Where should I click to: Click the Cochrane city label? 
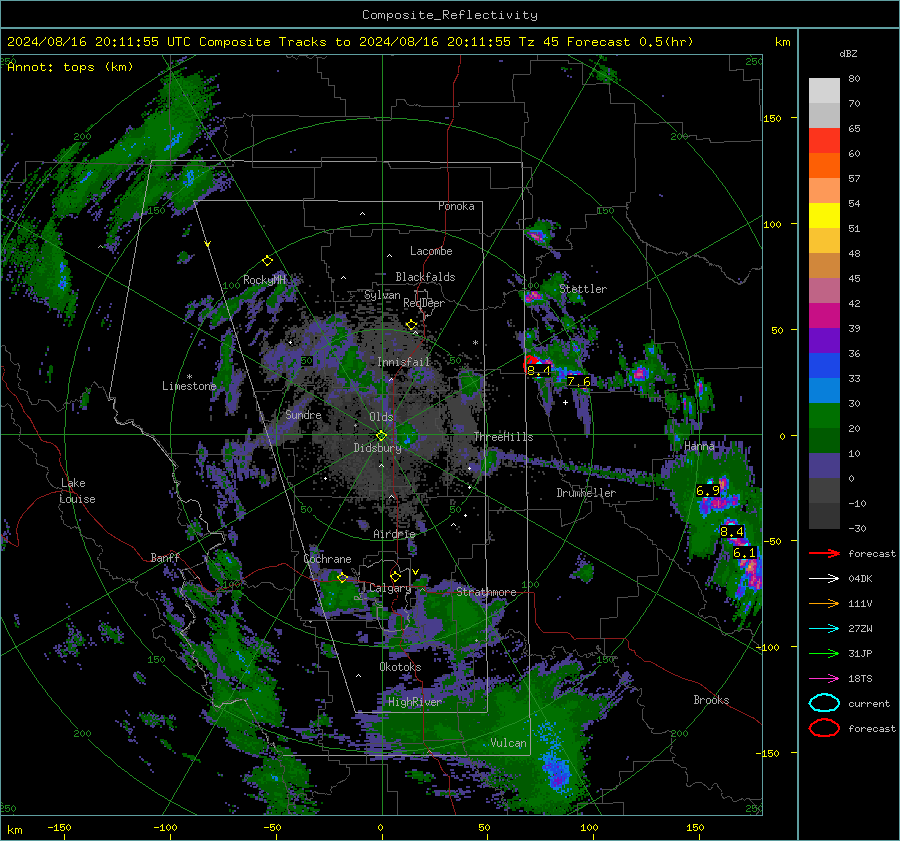(327, 559)
